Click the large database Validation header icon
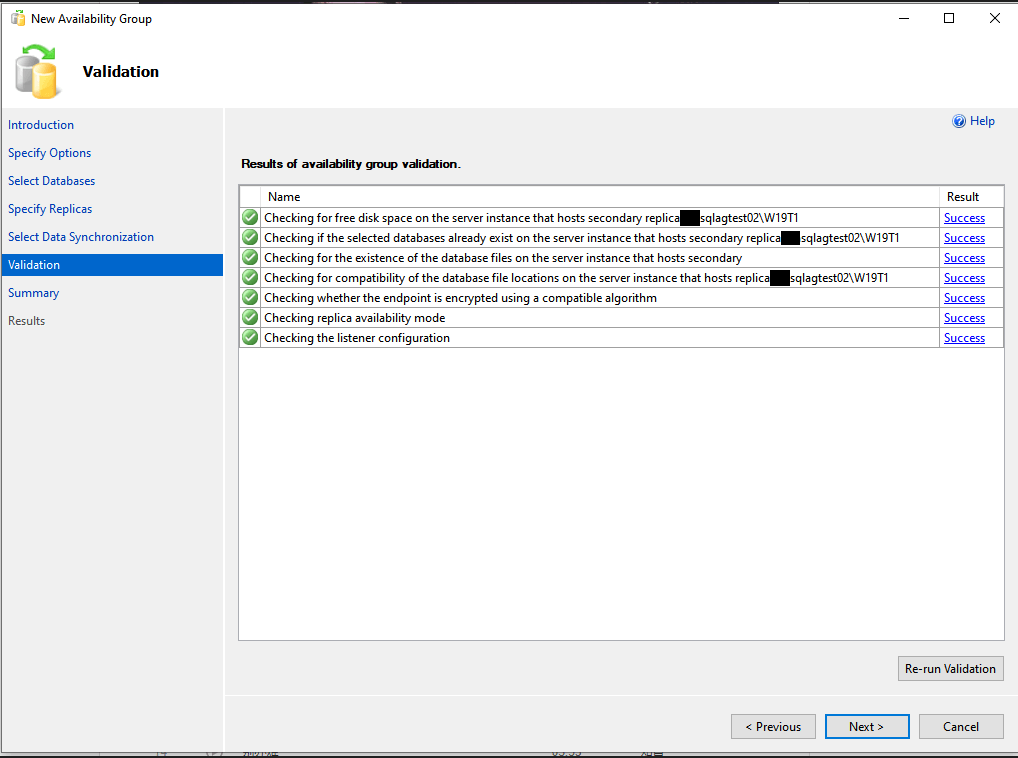Screen dimensions: 1018x758 (x=38, y=72)
